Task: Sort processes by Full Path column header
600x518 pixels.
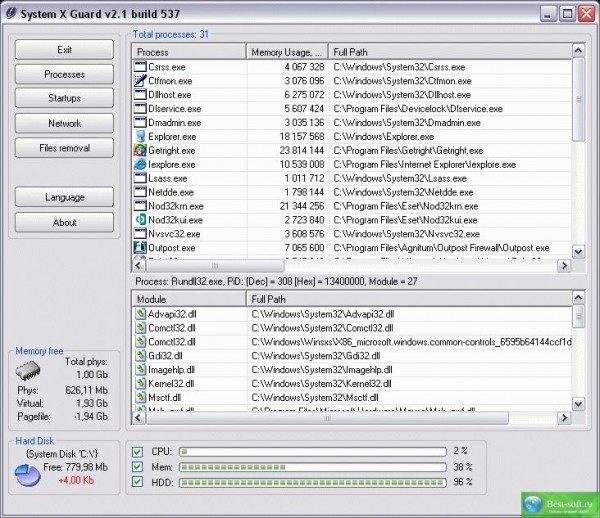Action: coord(450,52)
